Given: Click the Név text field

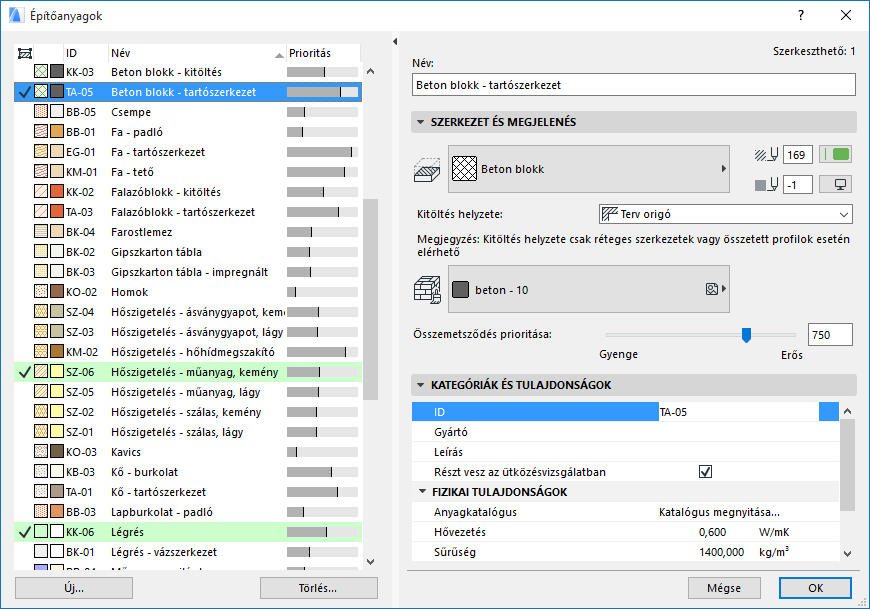Looking at the screenshot, I should [x=634, y=85].
